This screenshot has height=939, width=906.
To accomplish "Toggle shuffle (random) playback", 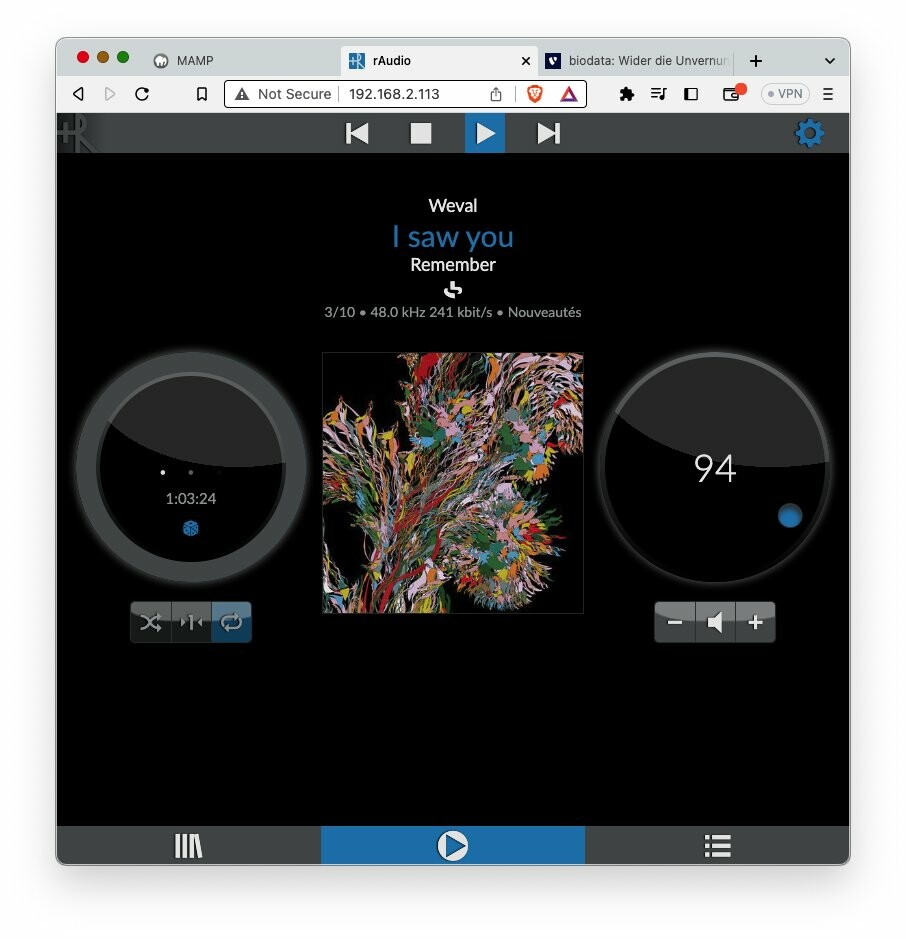I will (x=151, y=622).
